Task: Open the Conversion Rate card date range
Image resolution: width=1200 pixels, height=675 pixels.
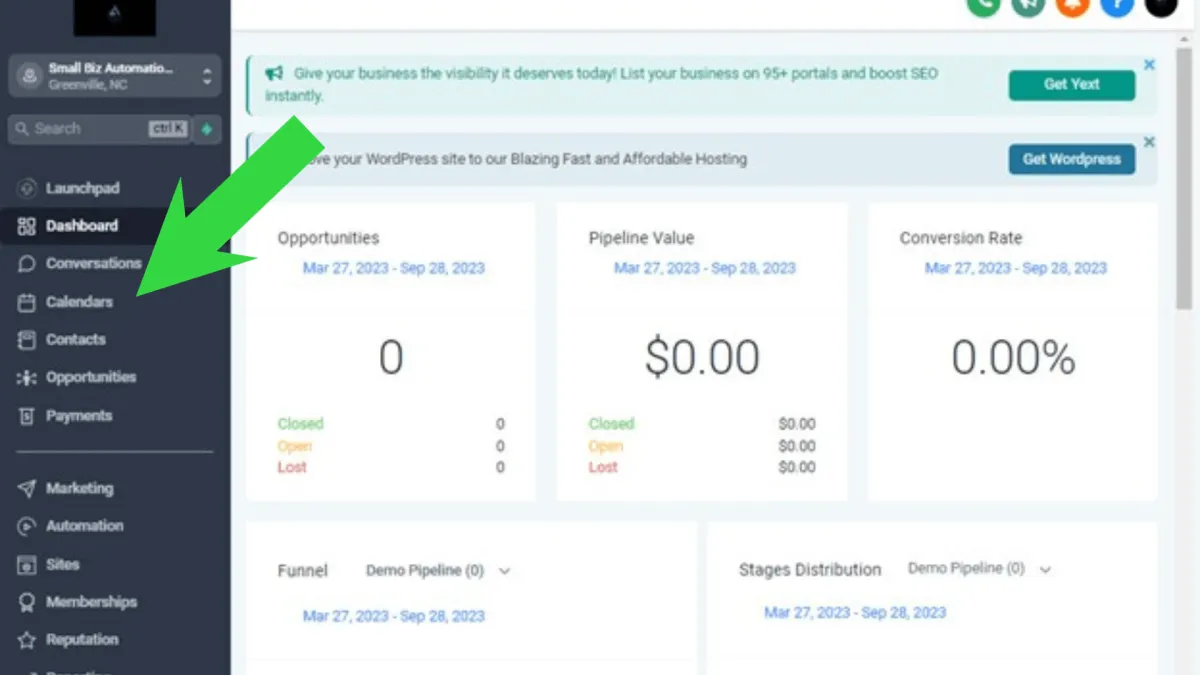Action: click(1016, 268)
